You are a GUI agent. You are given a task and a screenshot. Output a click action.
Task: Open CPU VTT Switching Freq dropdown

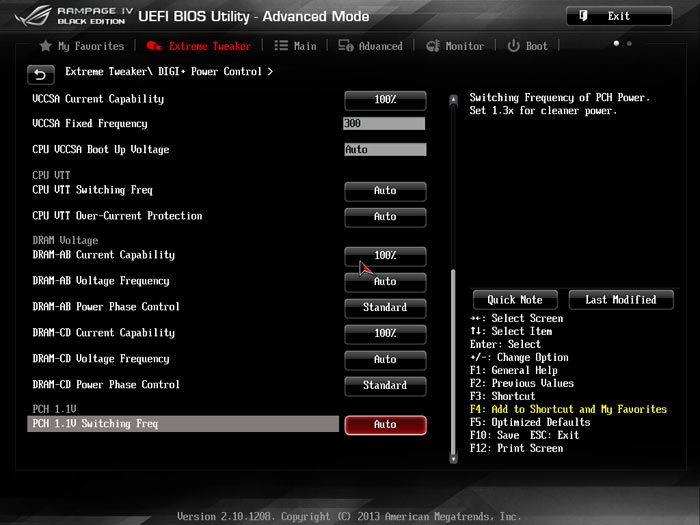coord(385,190)
